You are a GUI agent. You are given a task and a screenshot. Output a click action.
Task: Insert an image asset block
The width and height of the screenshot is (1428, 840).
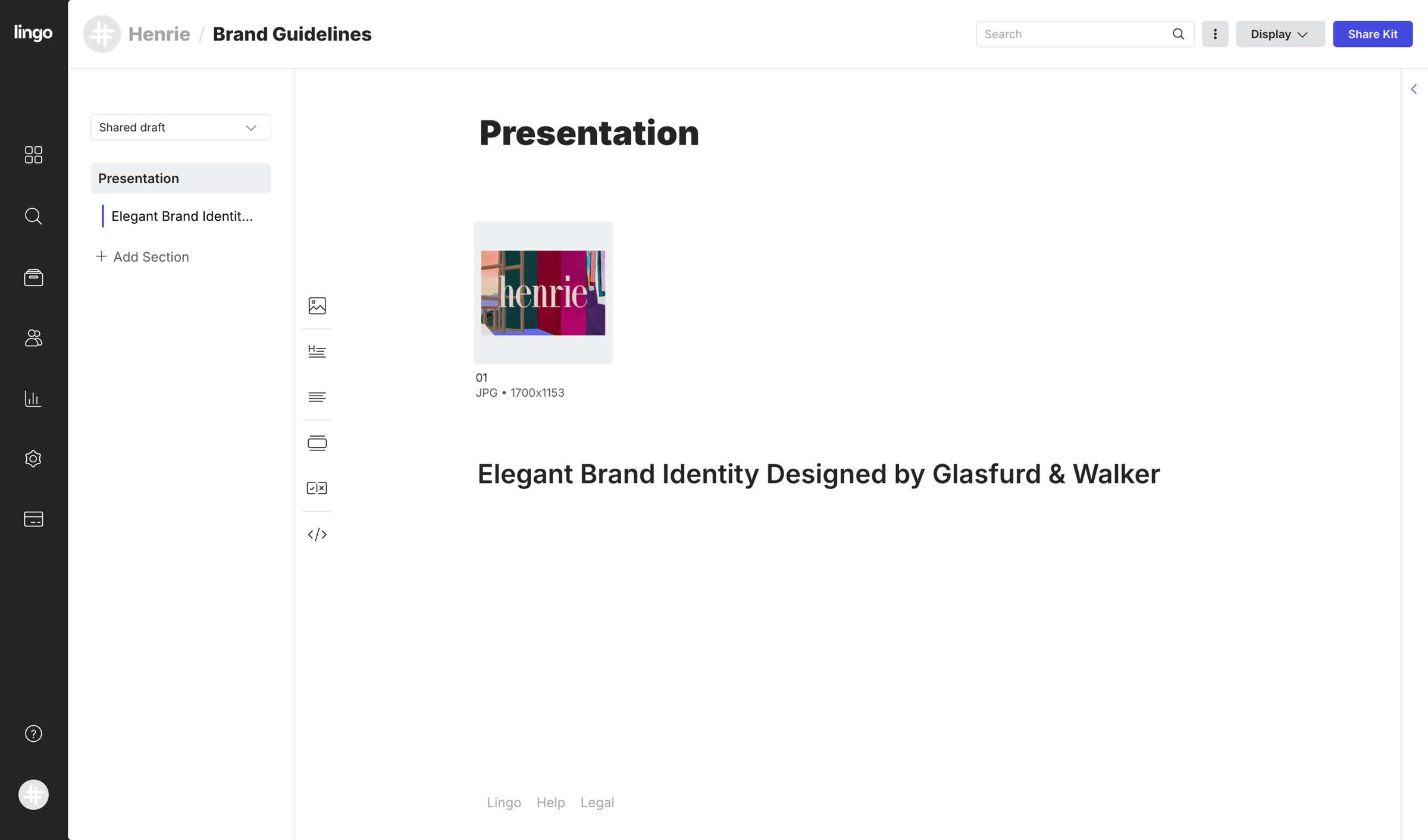[317, 306]
